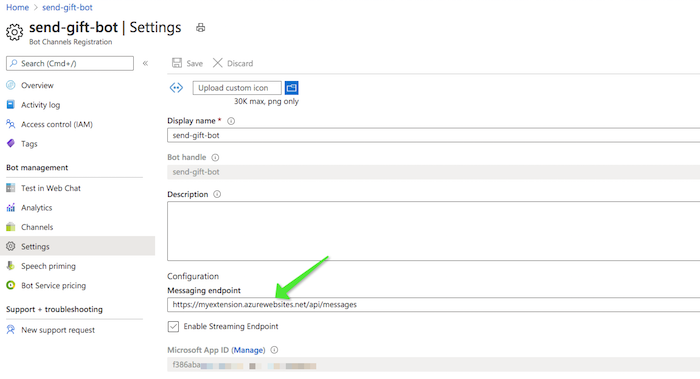Screen dimensions: 700x379
Task: Open Test in Web Chat
Action: coord(50,188)
